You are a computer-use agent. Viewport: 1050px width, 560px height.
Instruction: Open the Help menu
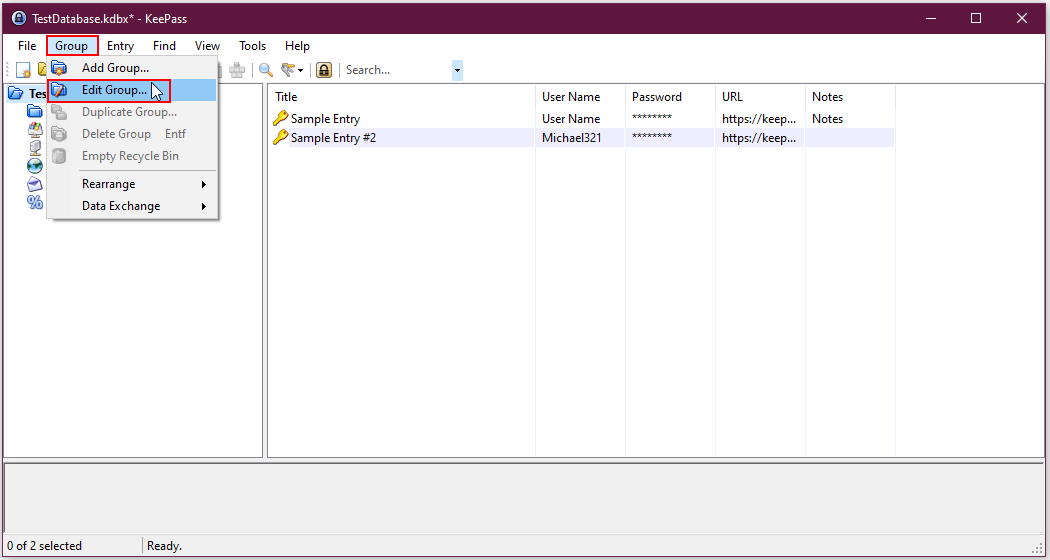(297, 46)
